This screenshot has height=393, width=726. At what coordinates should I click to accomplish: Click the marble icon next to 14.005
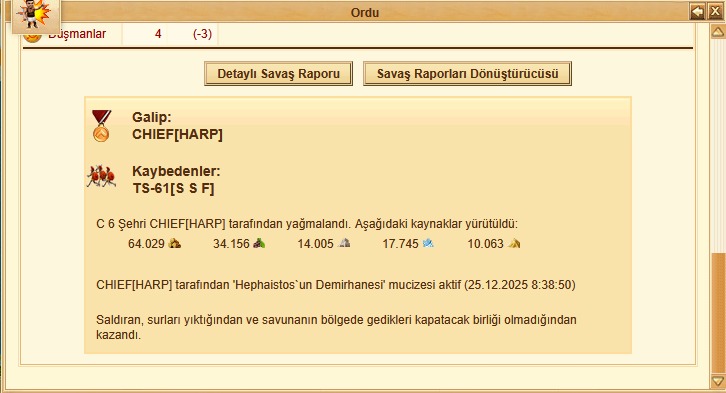click(x=344, y=243)
